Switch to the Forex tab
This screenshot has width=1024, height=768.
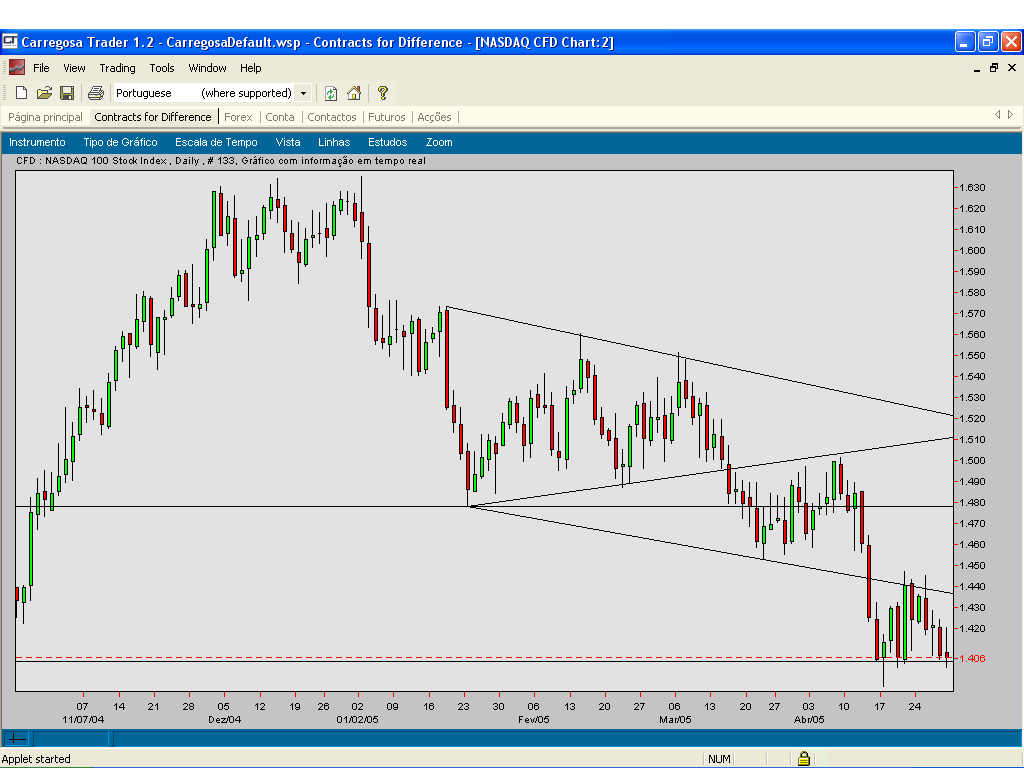[238, 117]
